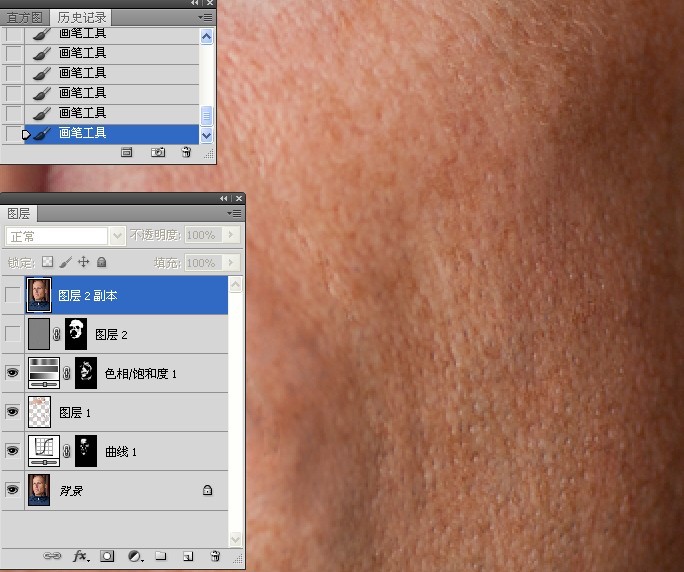Click the 不透明度 100% value field
The image size is (684, 572).
(x=203, y=235)
